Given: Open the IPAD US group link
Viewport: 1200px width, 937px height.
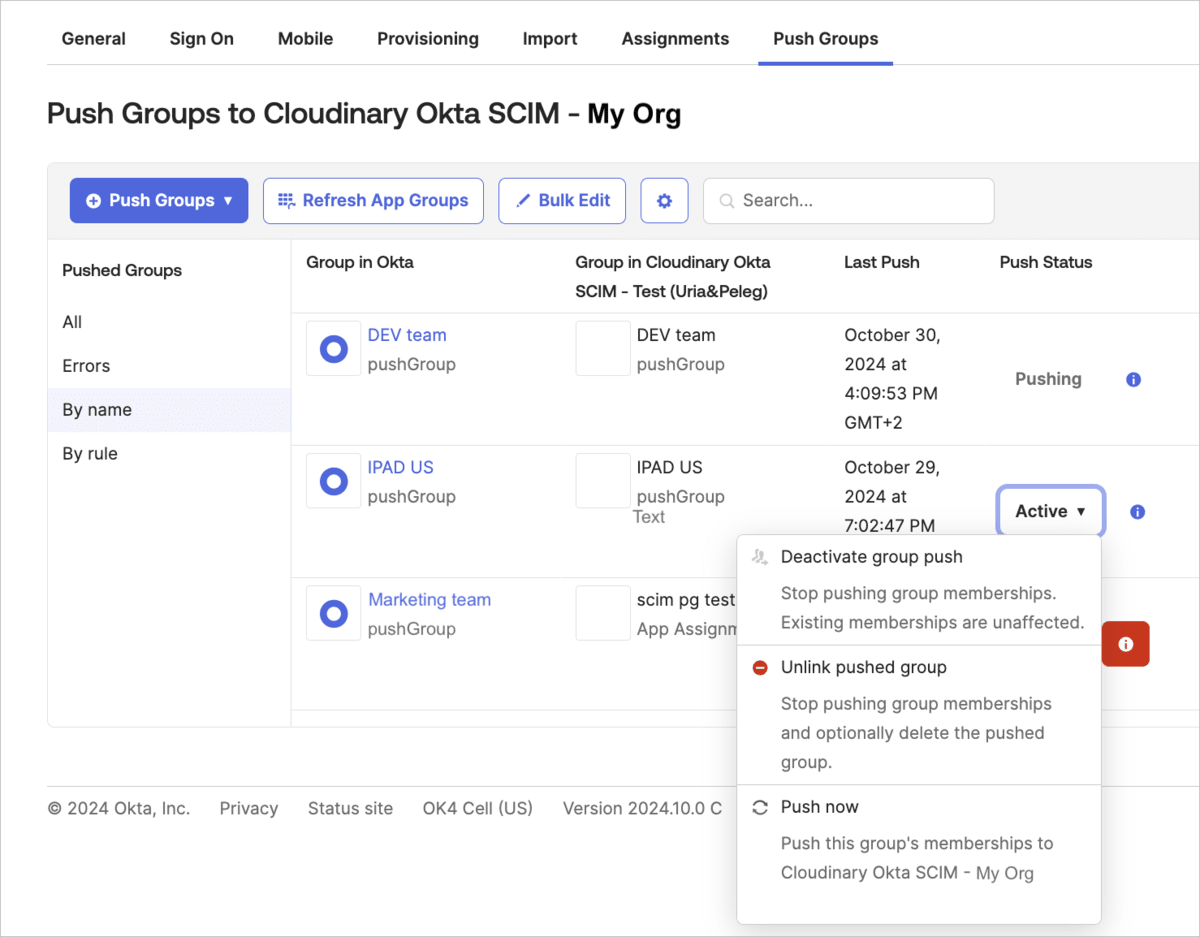Looking at the screenshot, I should click(401, 467).
